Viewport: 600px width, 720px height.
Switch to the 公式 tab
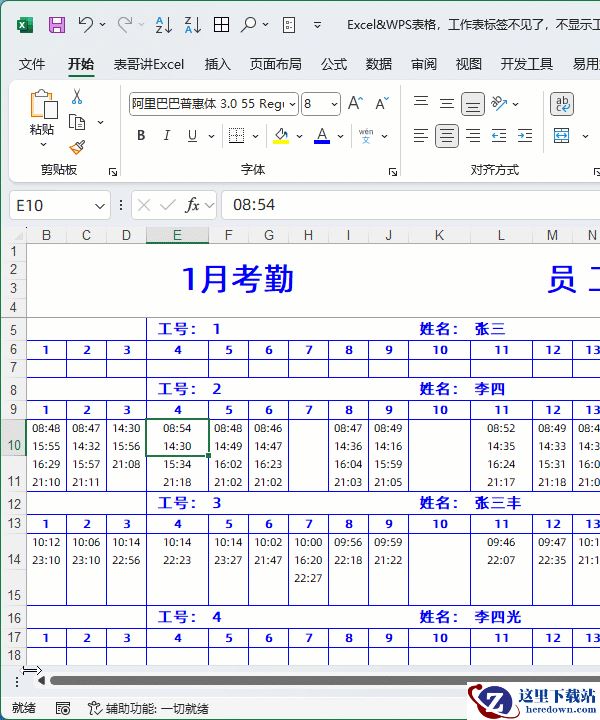coord(334,64)
